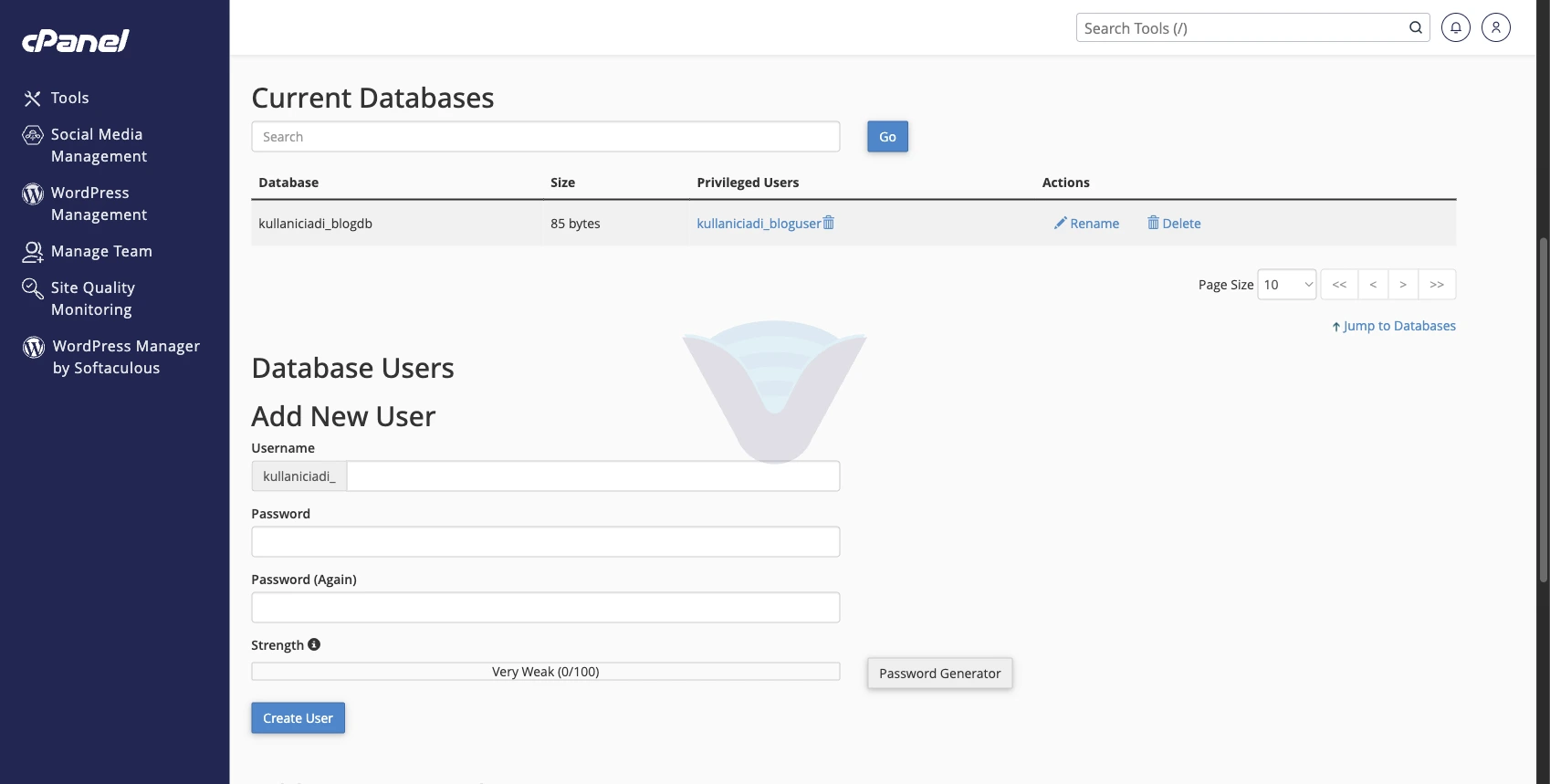
Task: Open the Password Generator
Action: (x=940, y=674)
